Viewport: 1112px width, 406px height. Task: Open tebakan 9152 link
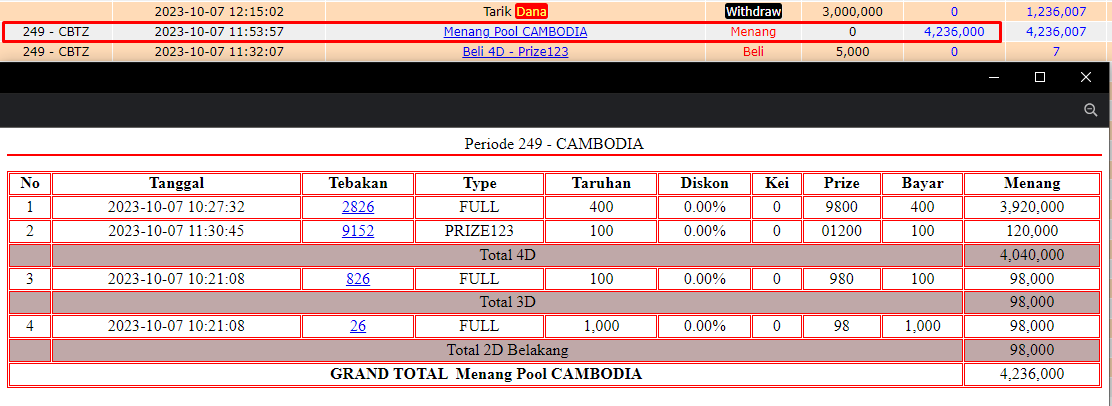[358, 231]
